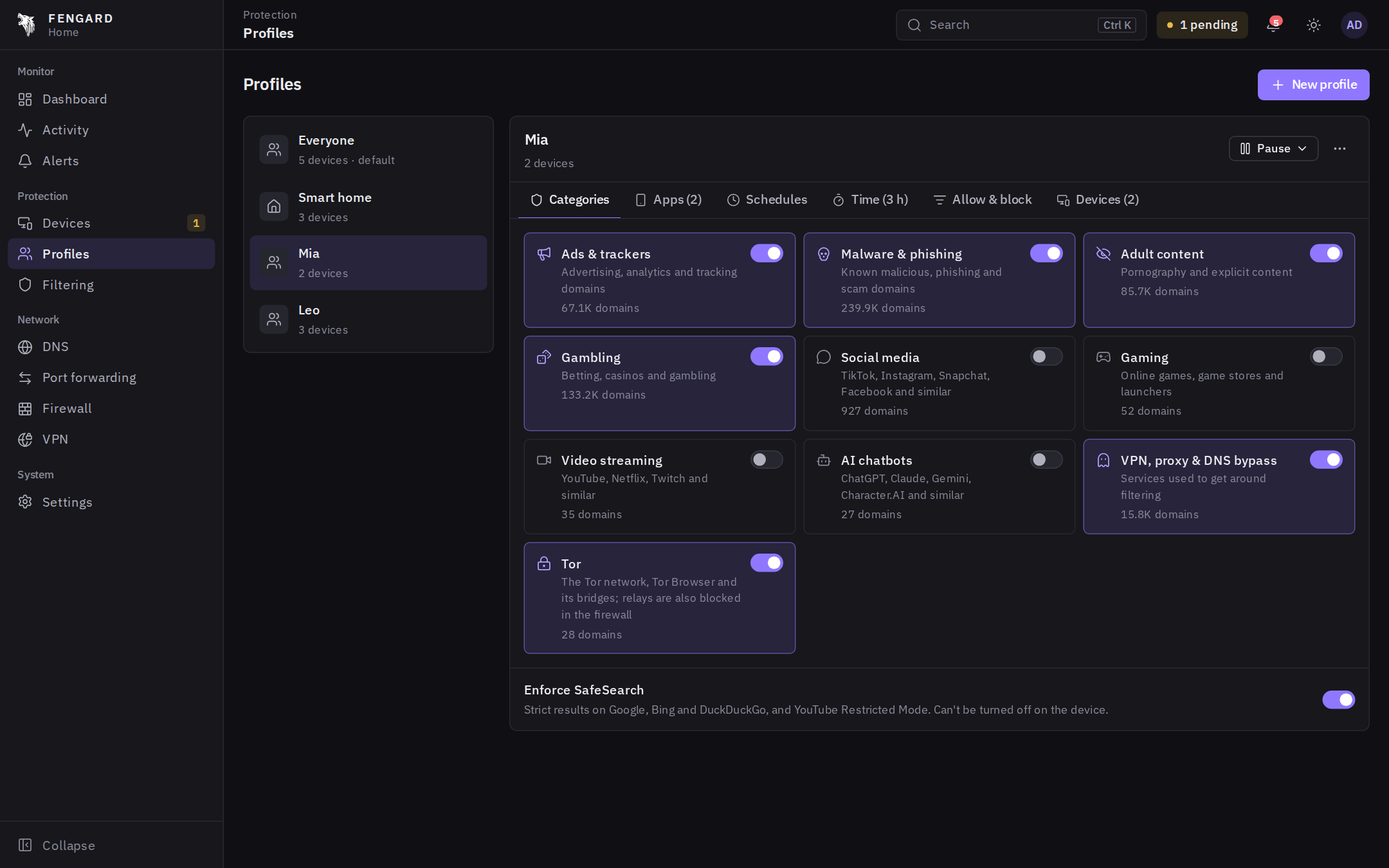
Task: Open the Schedules tab
Action: [x=767, y=200]
